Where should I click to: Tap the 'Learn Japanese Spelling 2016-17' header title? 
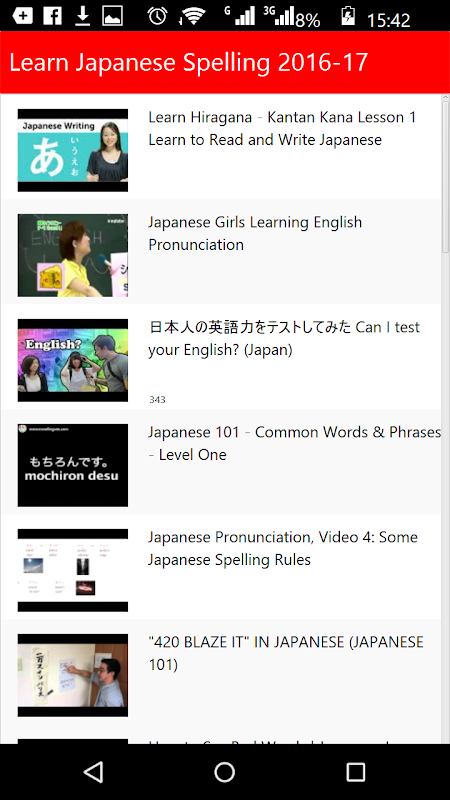click(189, 63)
